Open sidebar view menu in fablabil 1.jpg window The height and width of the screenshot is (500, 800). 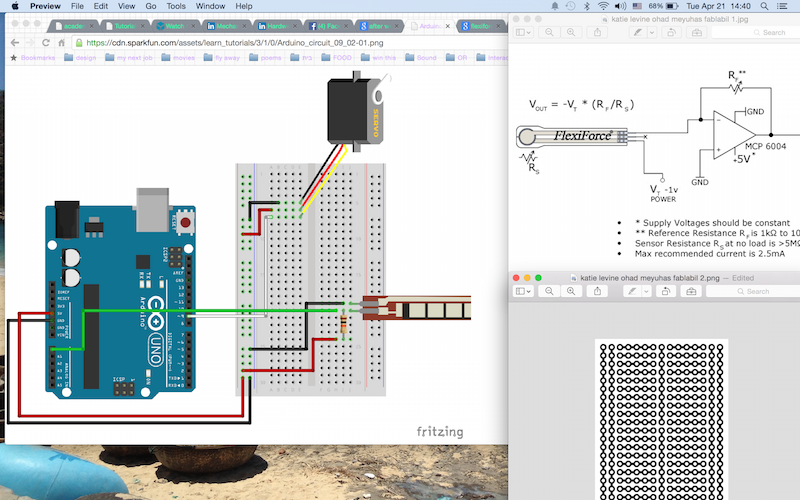(x=523, y=32)
